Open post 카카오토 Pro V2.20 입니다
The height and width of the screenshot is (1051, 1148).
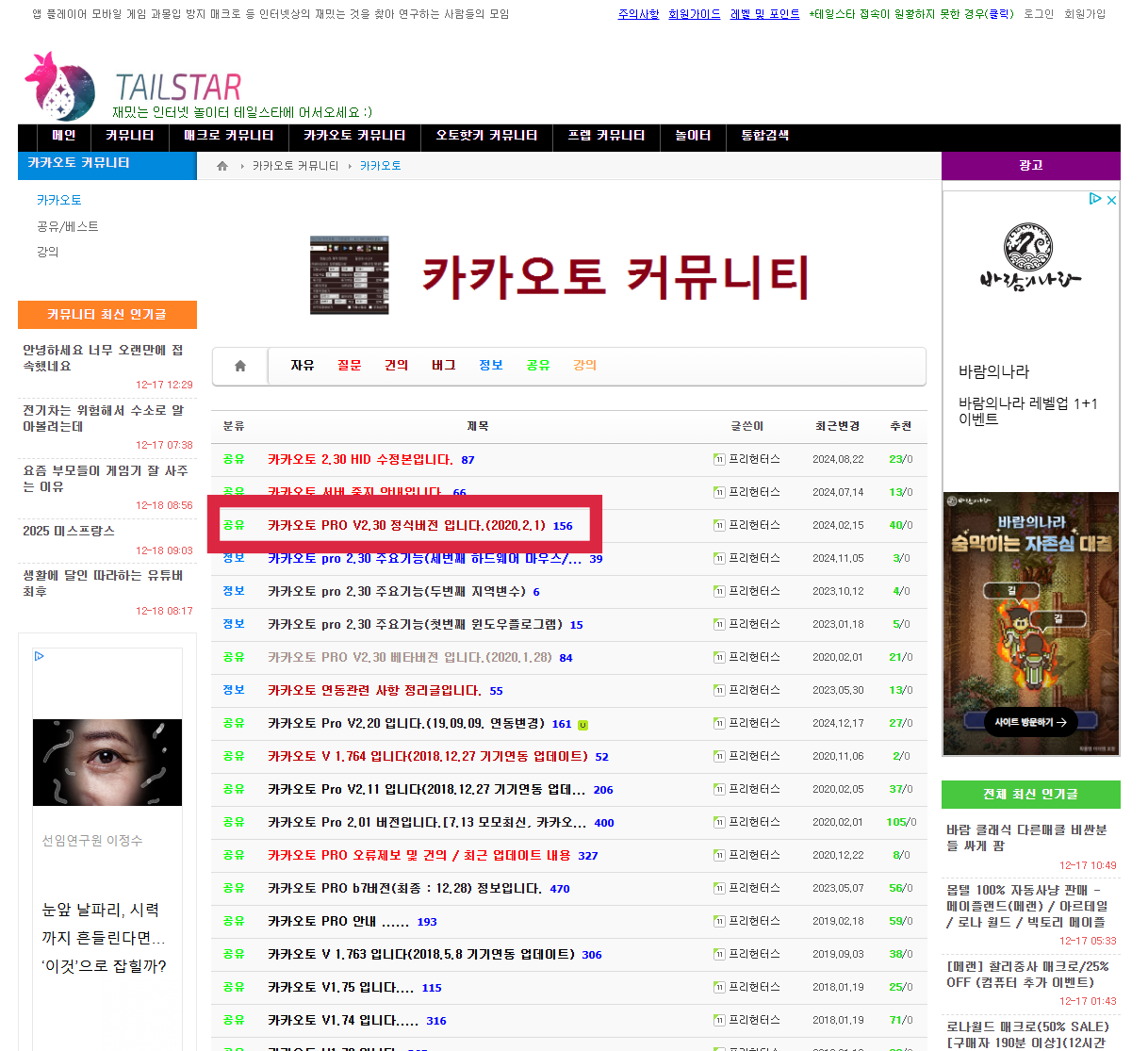tap(406, 724)
